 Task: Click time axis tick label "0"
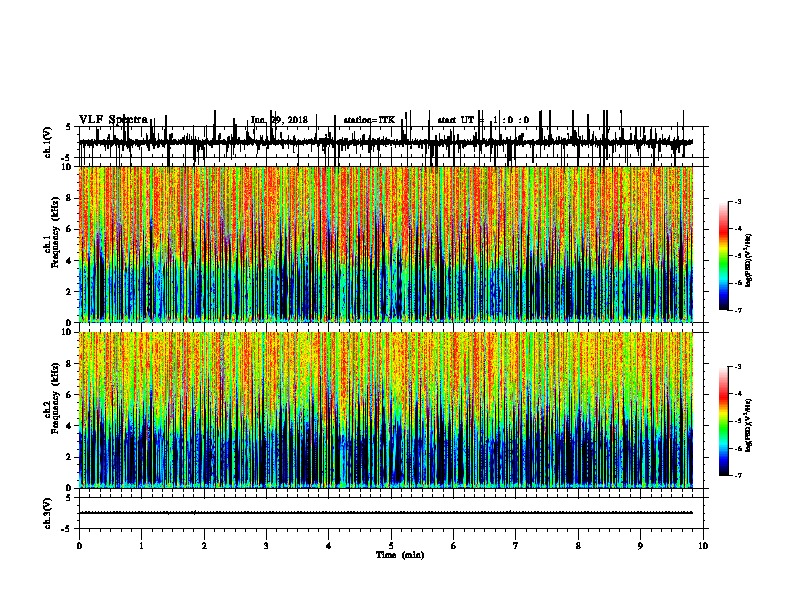79,546
